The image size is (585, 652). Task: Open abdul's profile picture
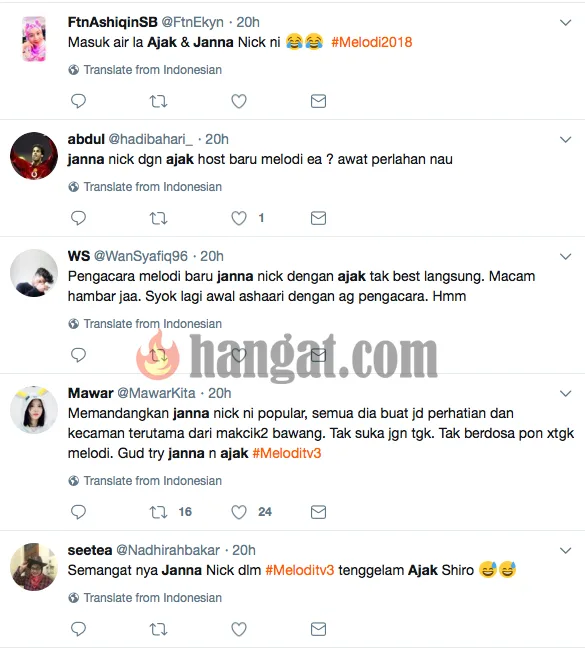34,156
